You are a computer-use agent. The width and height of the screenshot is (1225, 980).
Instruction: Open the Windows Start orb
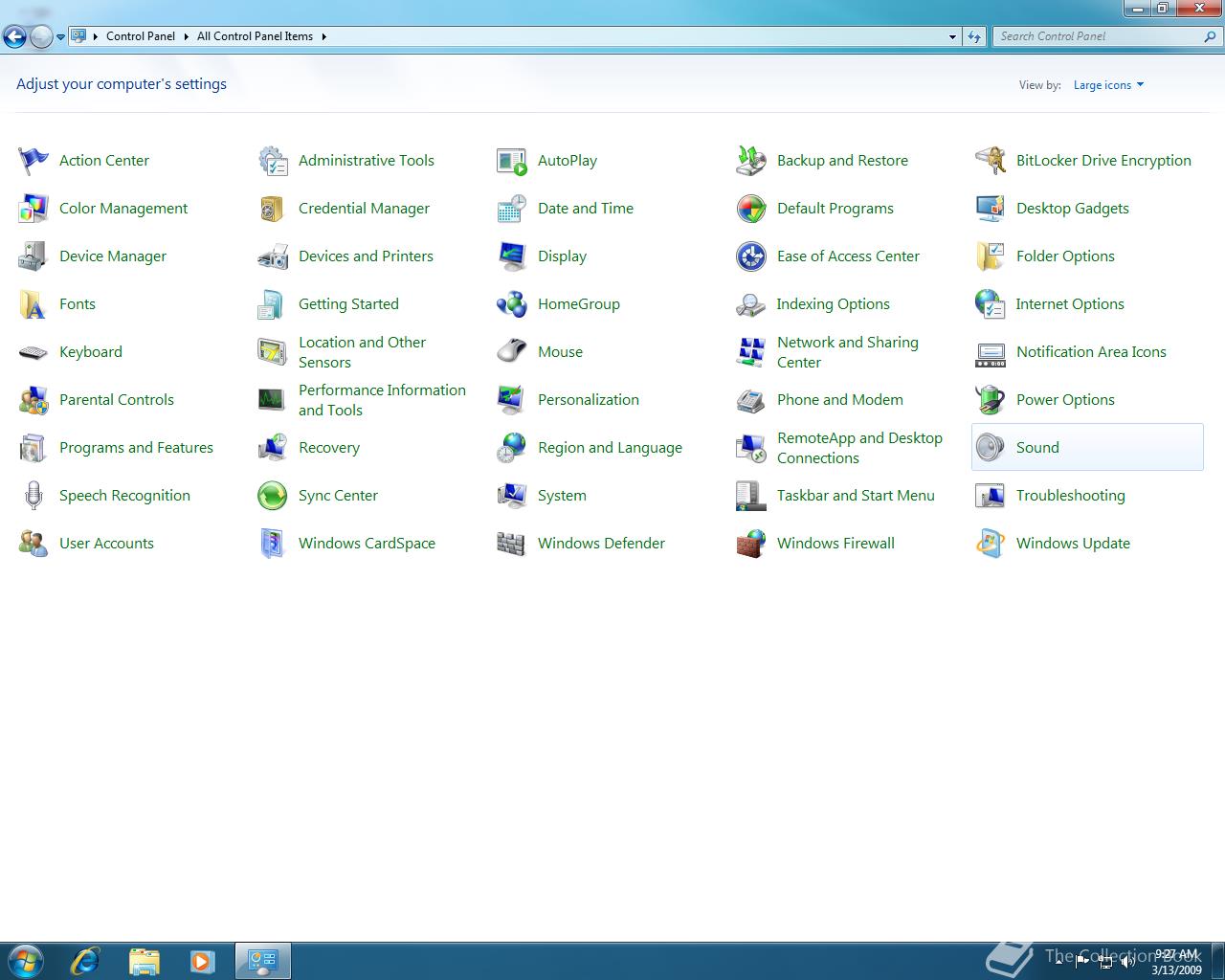click(x=26, y=961)
